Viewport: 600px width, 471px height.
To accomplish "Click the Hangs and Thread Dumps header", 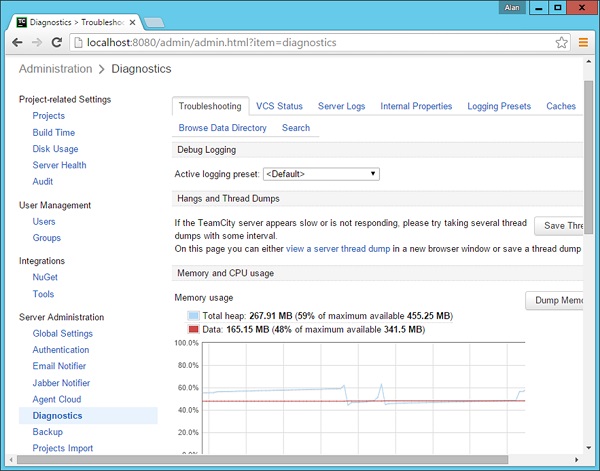I will pos(377,199).
